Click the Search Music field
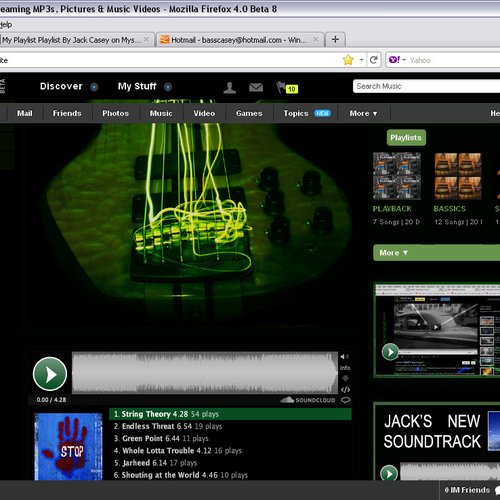 [427, 86]
